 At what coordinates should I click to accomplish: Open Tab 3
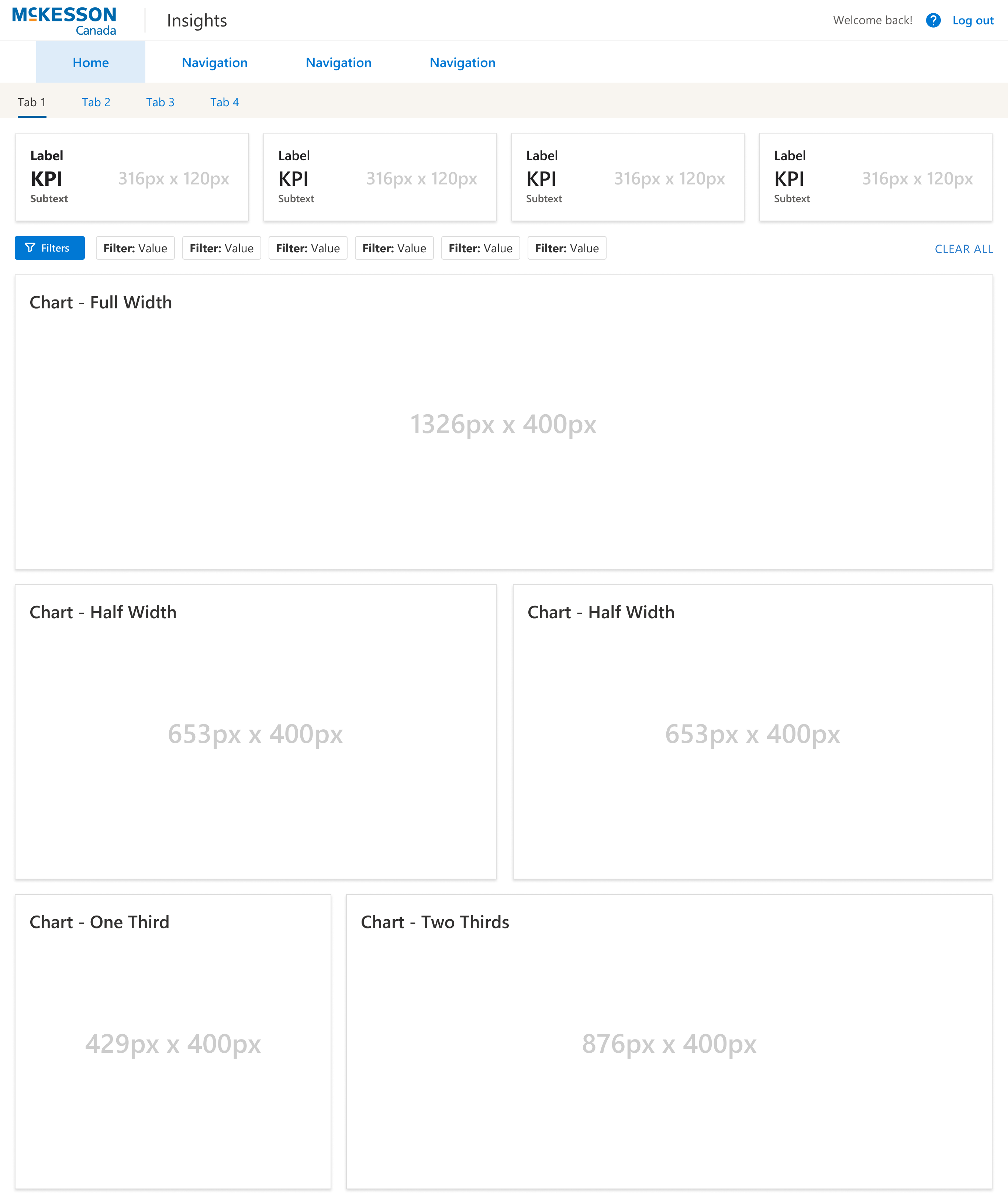160,101
